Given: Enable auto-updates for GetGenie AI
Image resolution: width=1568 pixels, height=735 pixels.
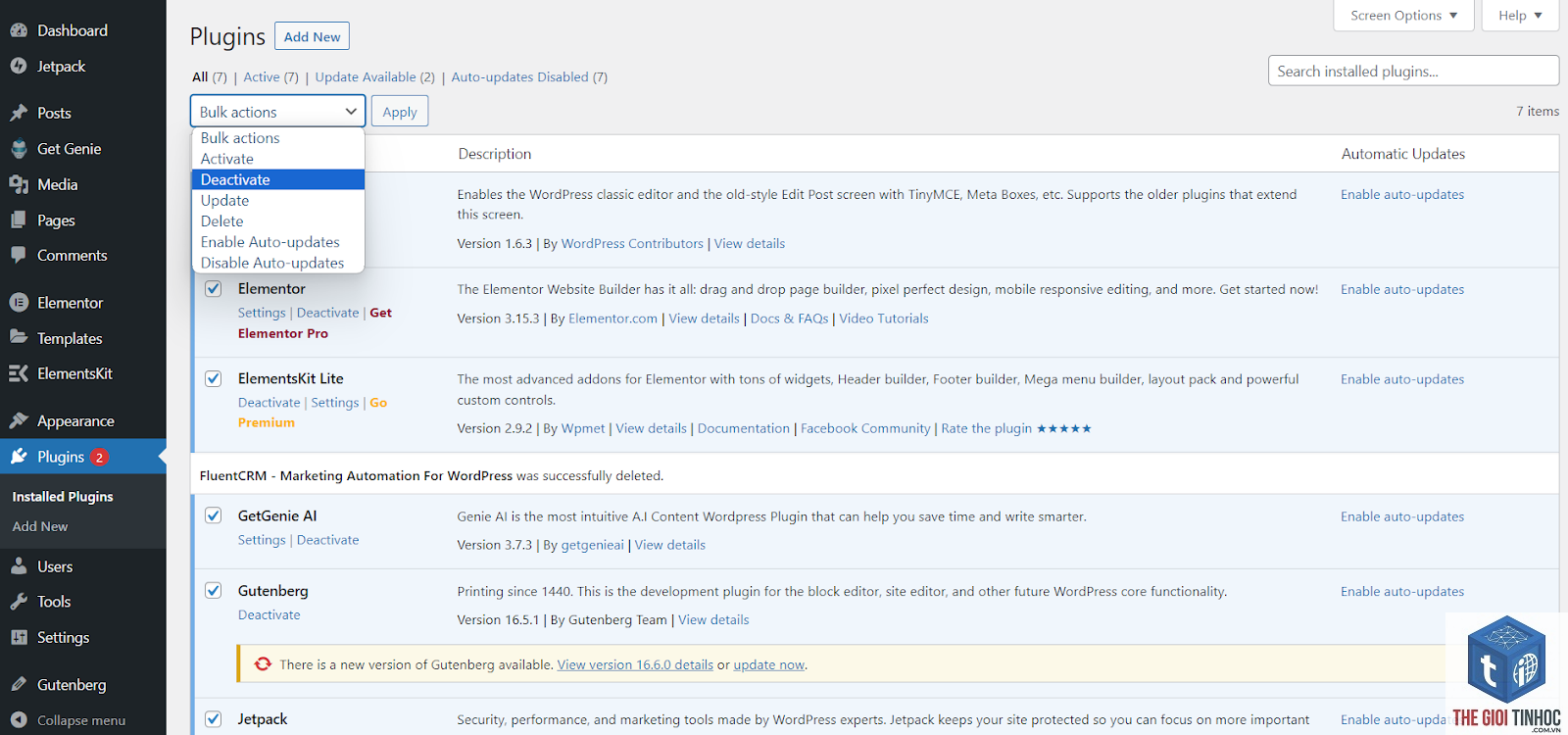Looking at the screenshot, I should (x=1402, y=516).
